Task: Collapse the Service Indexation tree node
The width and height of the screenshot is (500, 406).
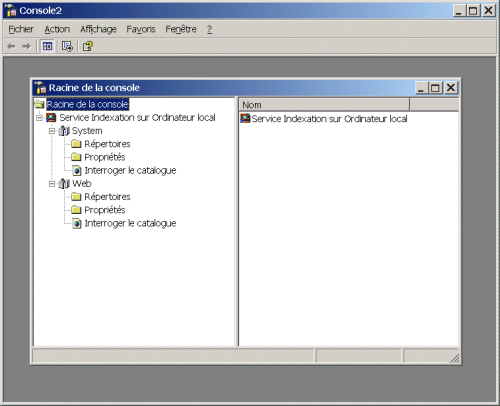Action: 39,117
